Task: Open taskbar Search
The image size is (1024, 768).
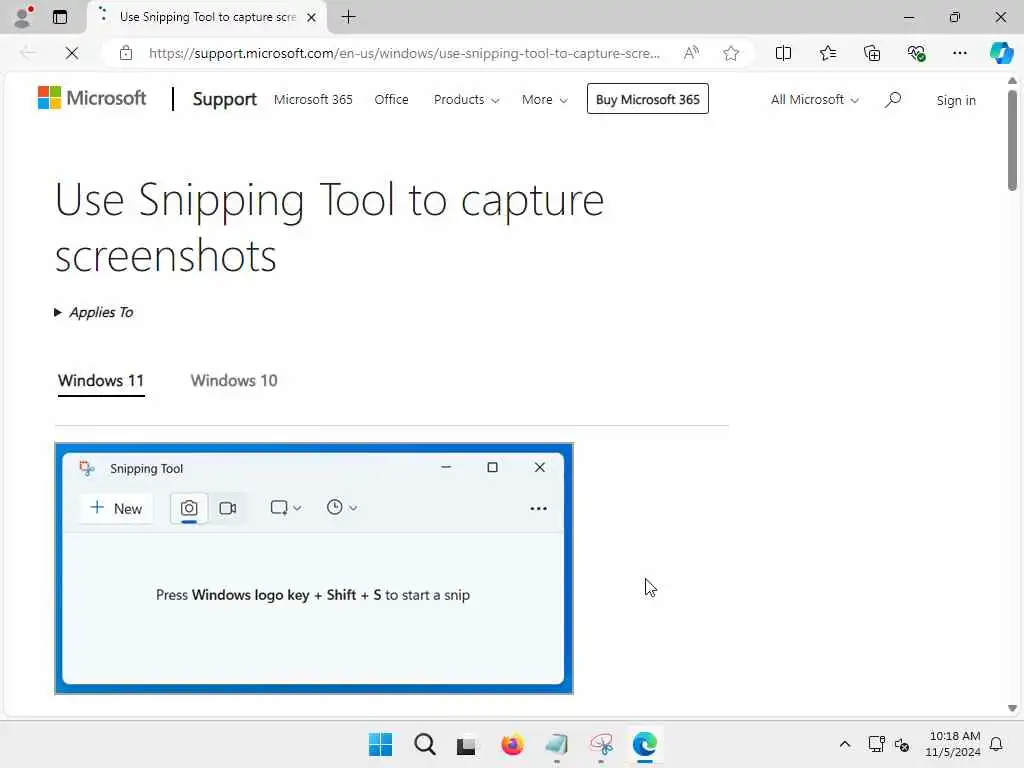Action: point(424,744)
